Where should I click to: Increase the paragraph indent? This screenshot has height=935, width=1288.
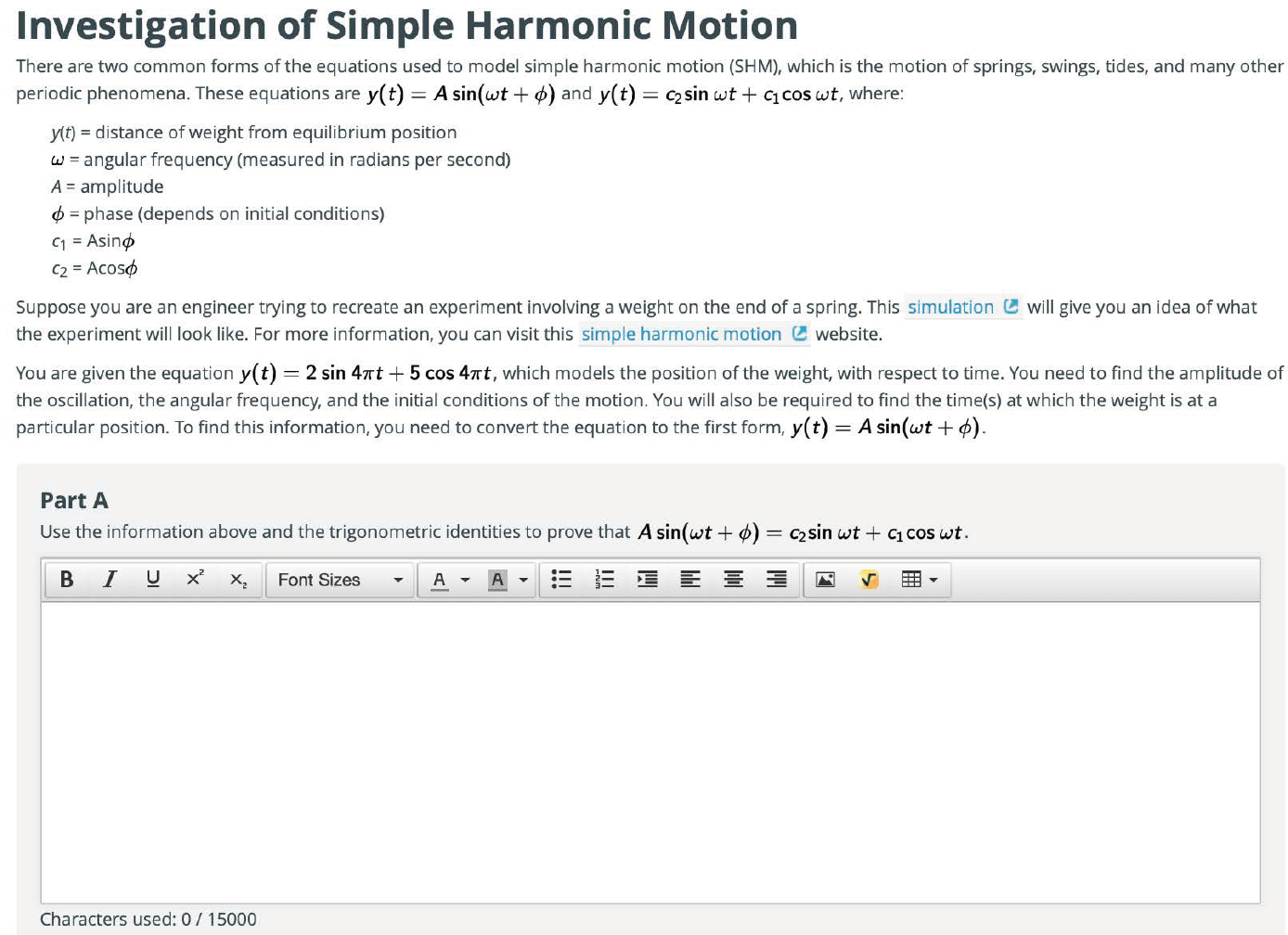tap(648, 580)
